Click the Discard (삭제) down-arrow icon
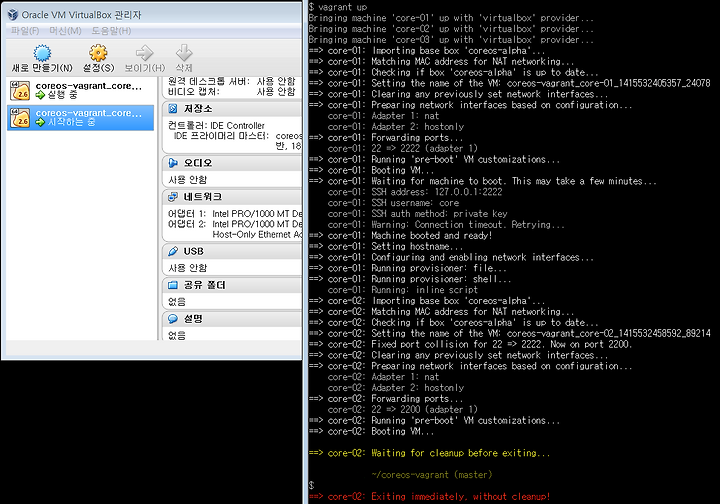The image size is (720, 504). (184, 53)
